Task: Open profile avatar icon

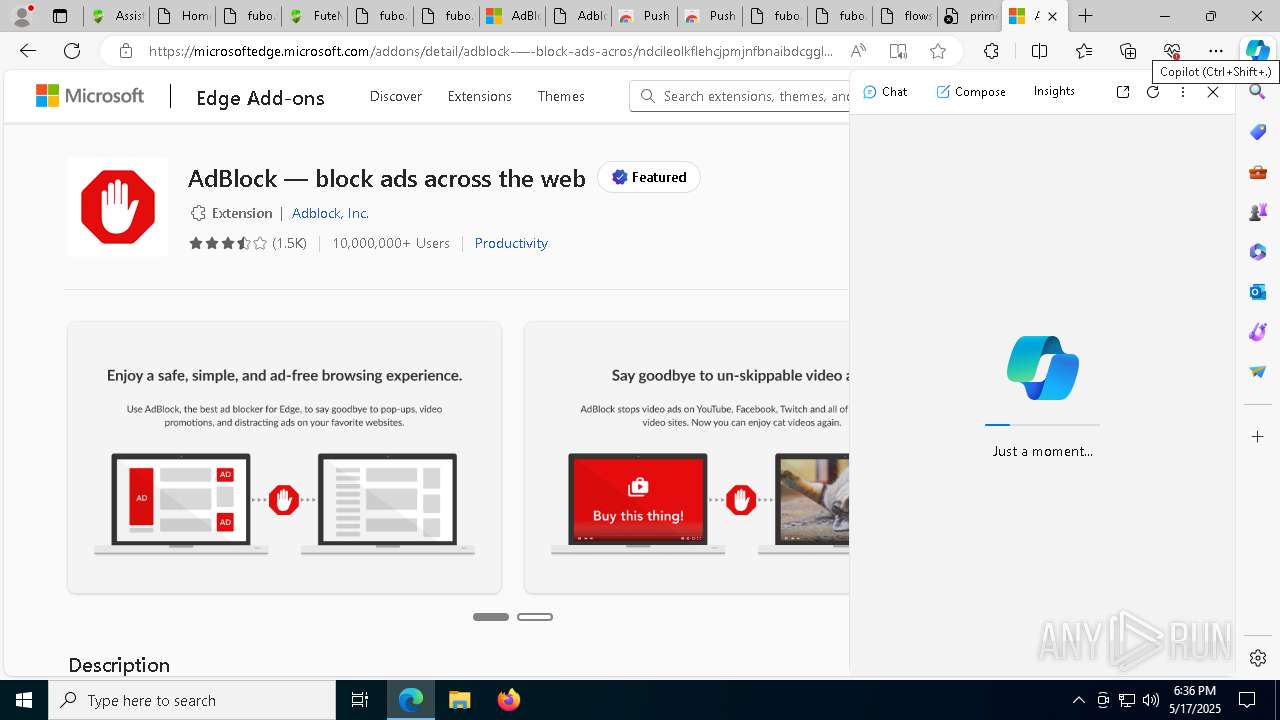Action: pyautogui.click(x=21, y=16)
